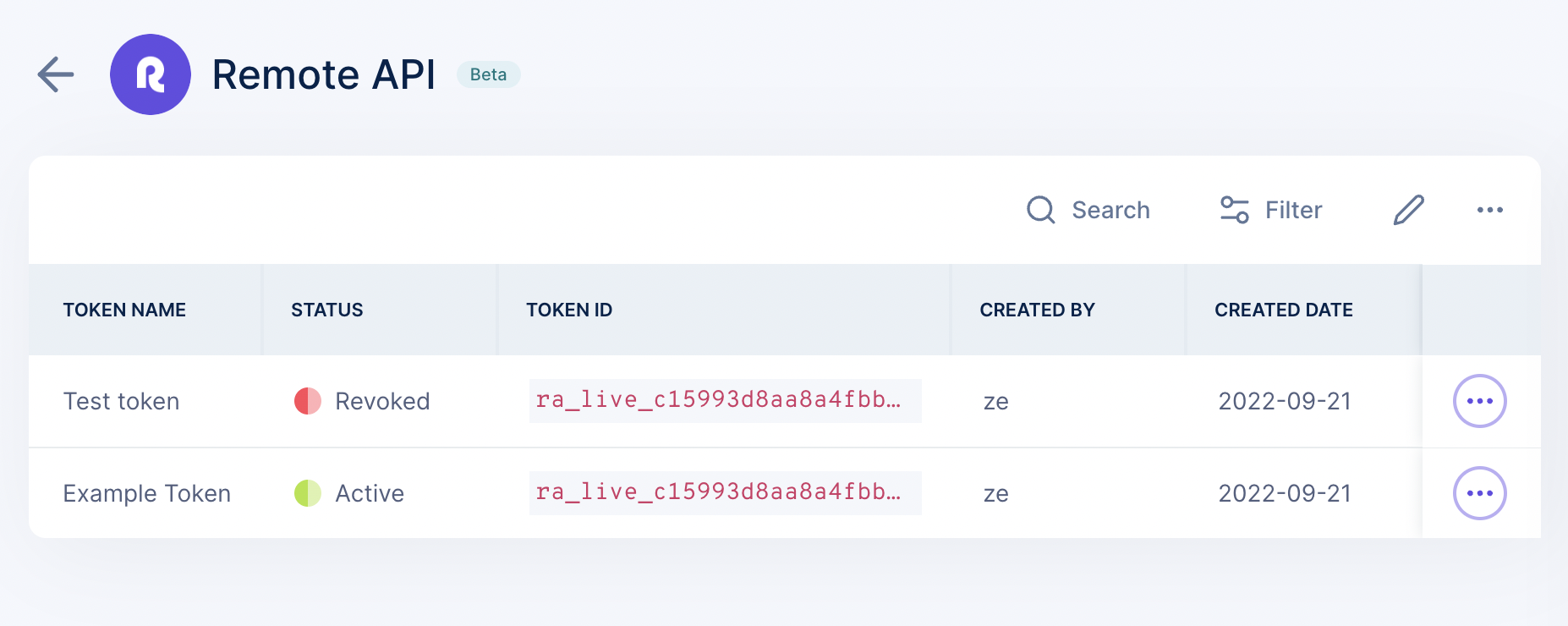The image size is (1568, 626).
Task: Click the Remote API page title
Action: point(324,74)
